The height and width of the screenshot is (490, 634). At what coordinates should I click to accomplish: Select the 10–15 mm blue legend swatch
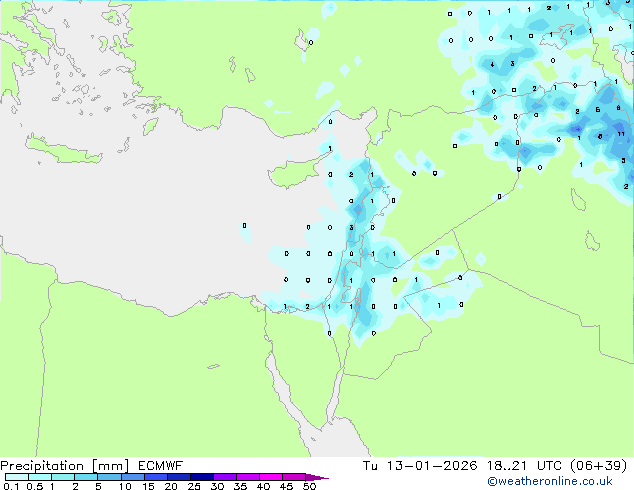[x=132, y=477]
